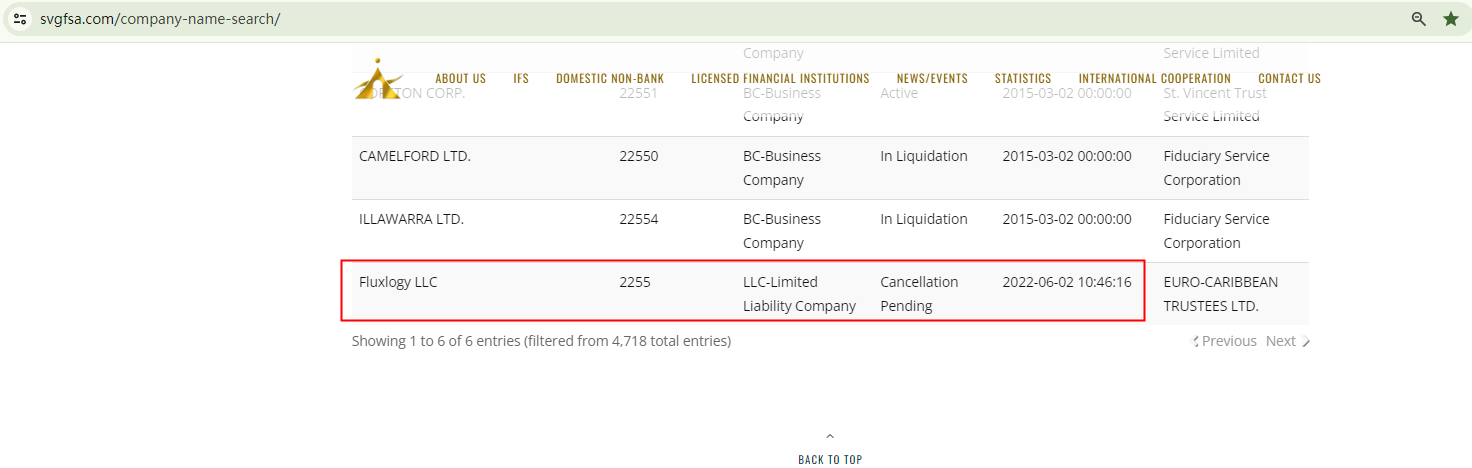
Task: Click the site information icon in address bar
Action: coord(20,18)
